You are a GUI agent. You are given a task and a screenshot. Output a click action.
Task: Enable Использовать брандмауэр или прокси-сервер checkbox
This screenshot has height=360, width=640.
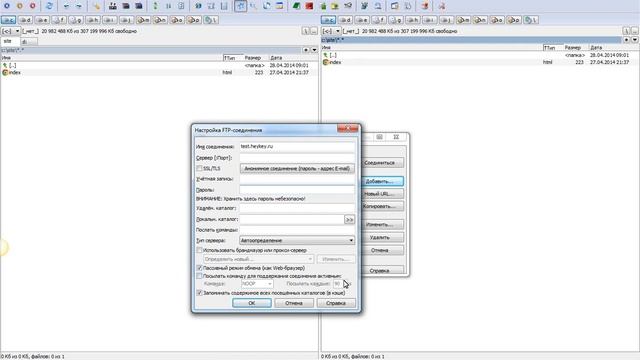199,250
